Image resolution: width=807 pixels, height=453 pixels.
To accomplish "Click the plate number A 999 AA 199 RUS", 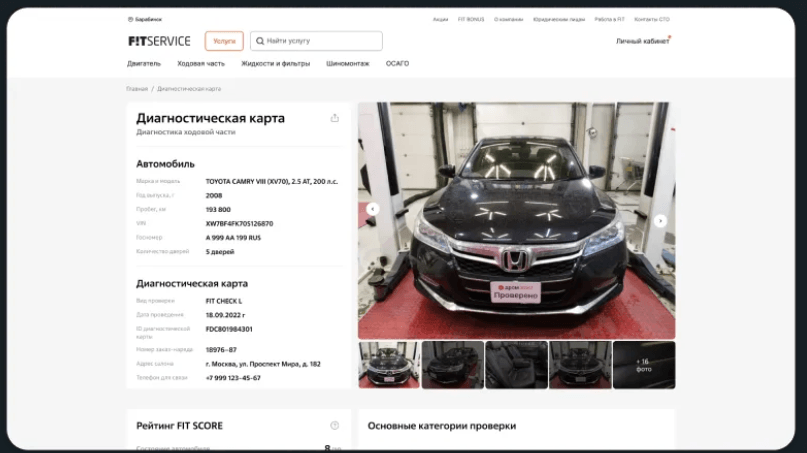I will pos(233,238).
